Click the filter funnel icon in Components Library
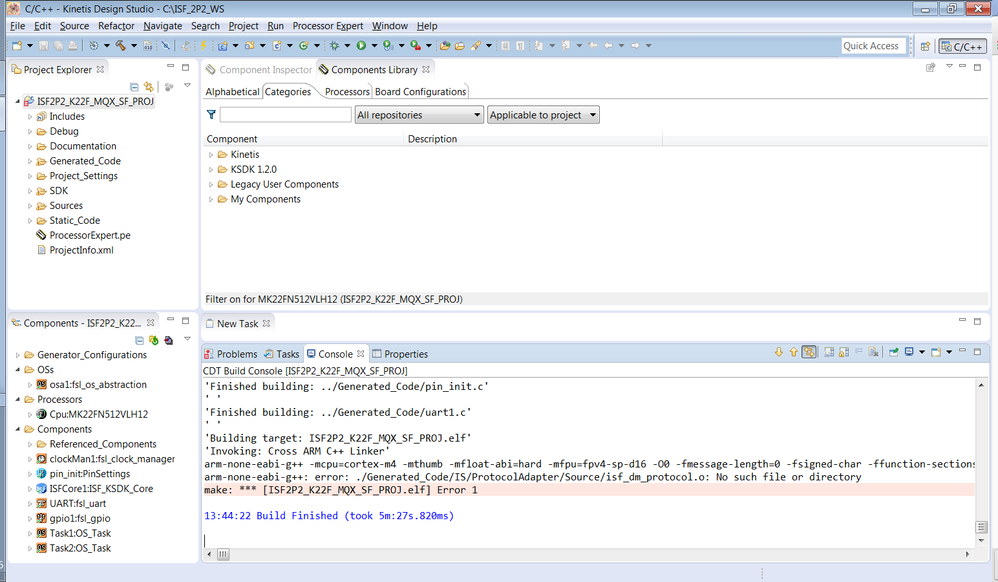 coord(211,115)
